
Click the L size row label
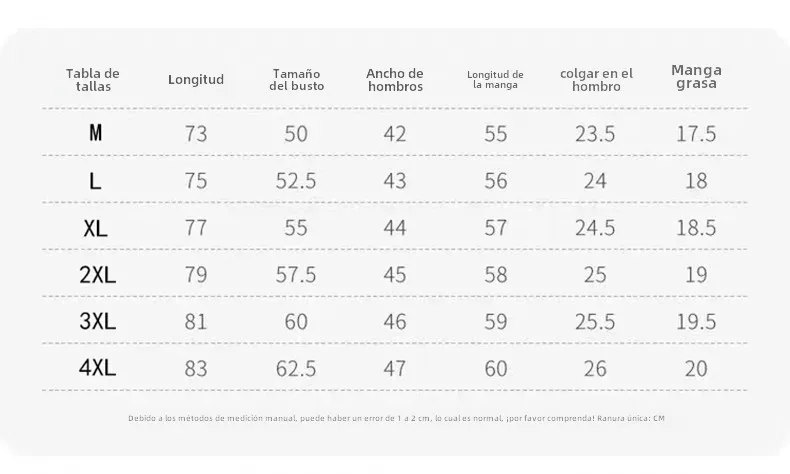click(x=95, y=181)
